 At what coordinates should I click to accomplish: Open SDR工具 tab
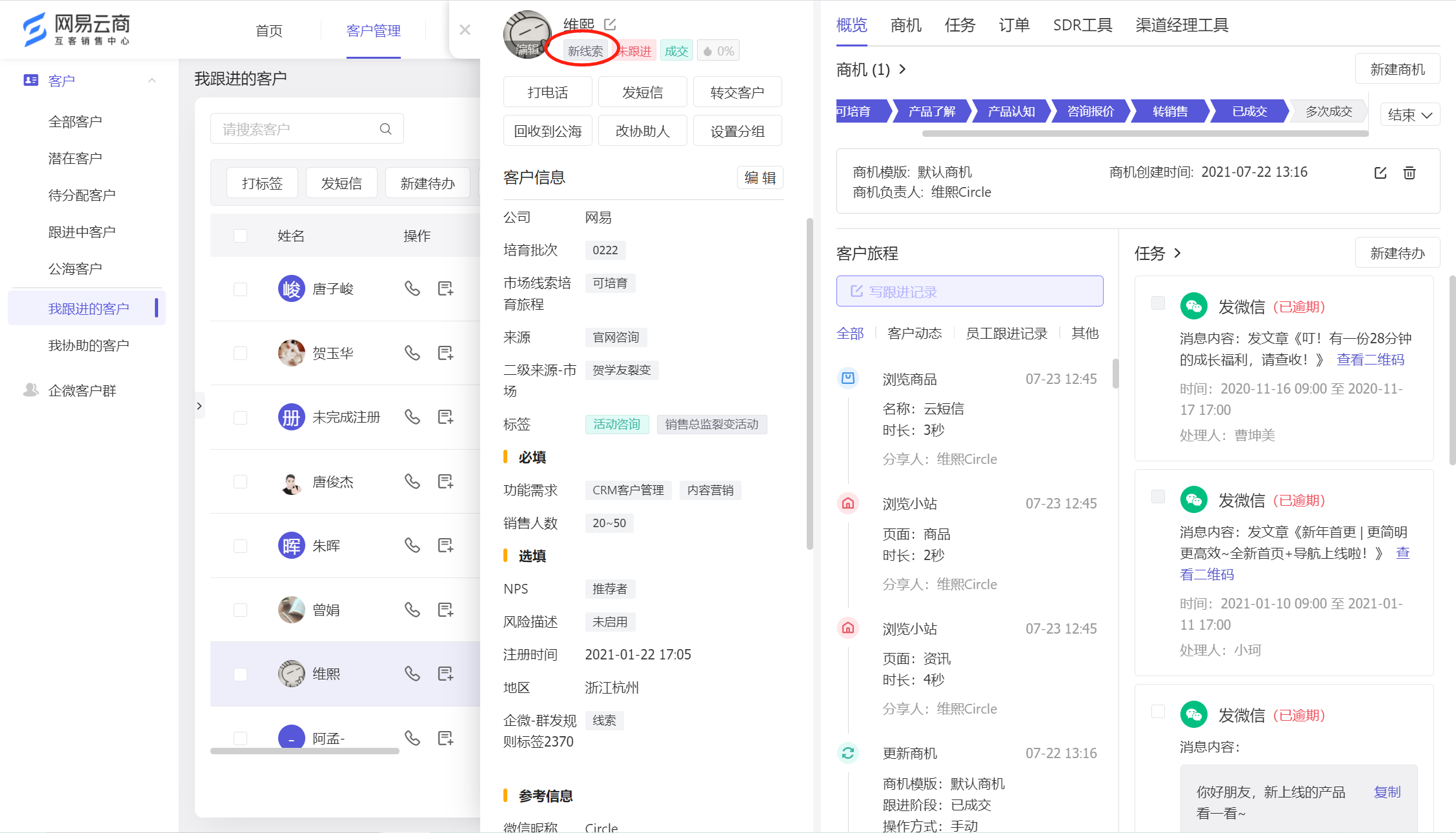tap(1082, 25)
